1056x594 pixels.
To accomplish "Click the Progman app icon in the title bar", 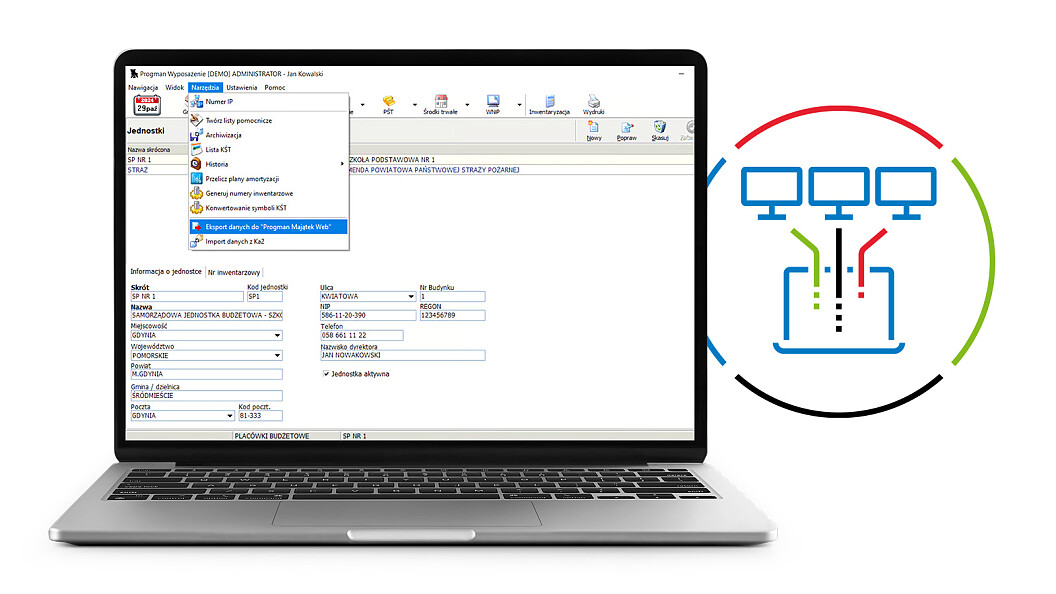I will click(x=133, y=73).
